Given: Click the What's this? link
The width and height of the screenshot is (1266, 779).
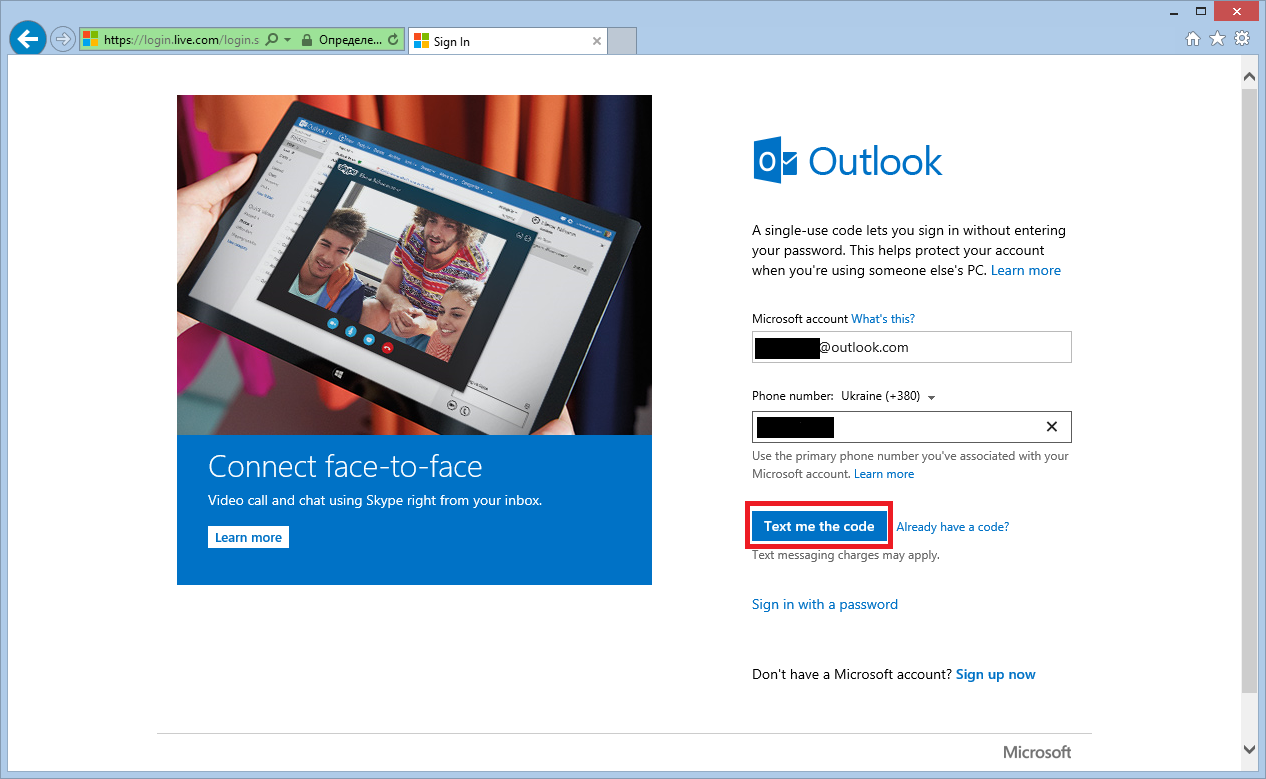Looking at the screenshot, I should pos(883,318).
